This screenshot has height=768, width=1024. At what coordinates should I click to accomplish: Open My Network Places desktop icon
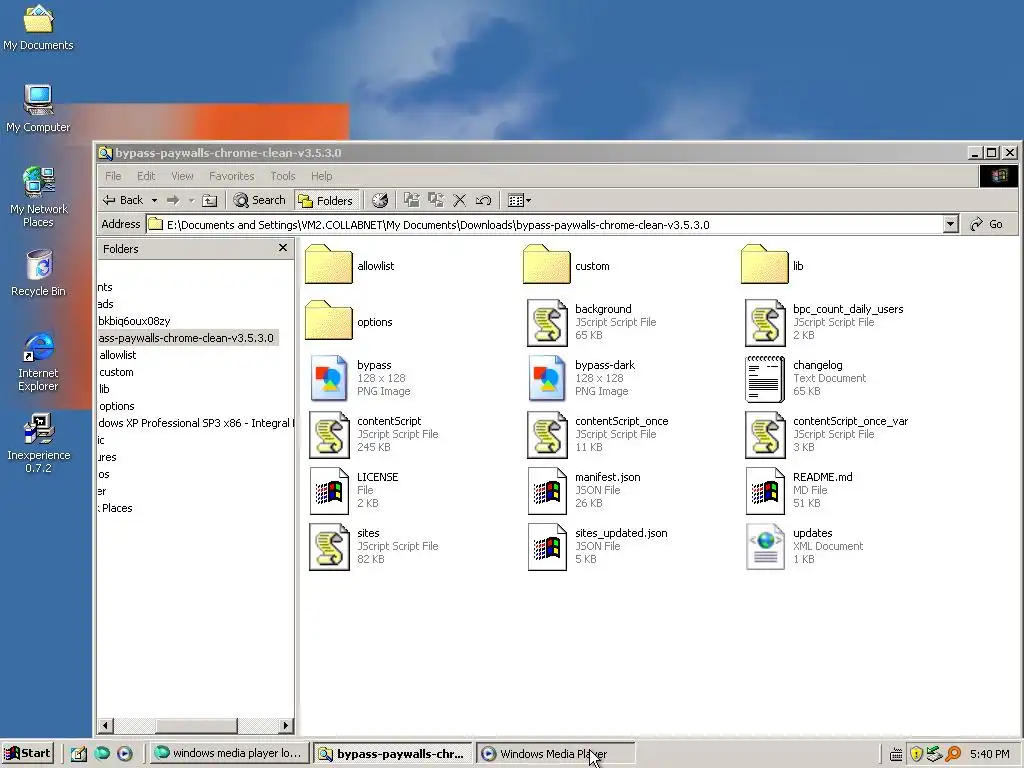(39, 197)
